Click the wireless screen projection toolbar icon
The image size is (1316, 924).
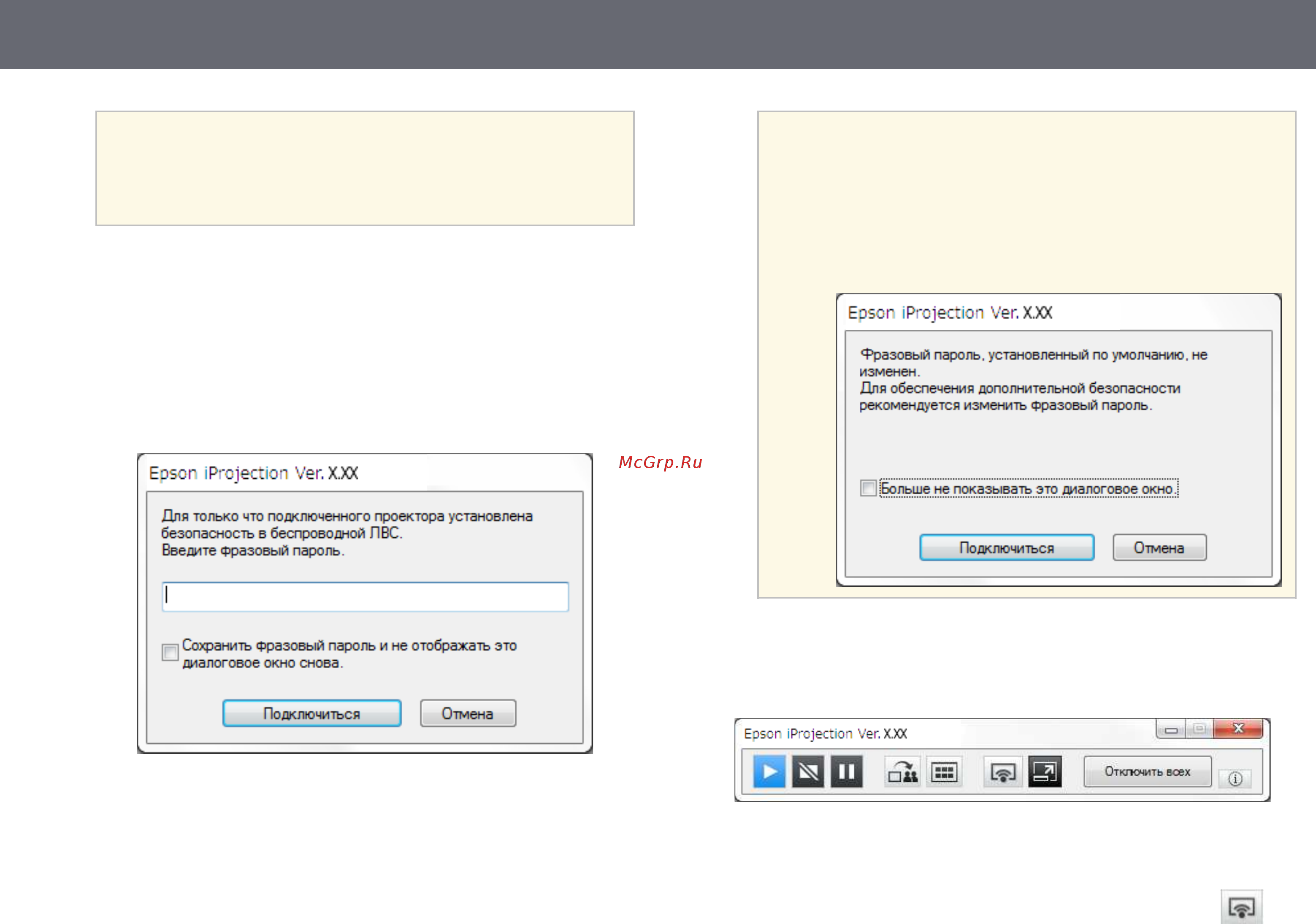click(1002, 772)
